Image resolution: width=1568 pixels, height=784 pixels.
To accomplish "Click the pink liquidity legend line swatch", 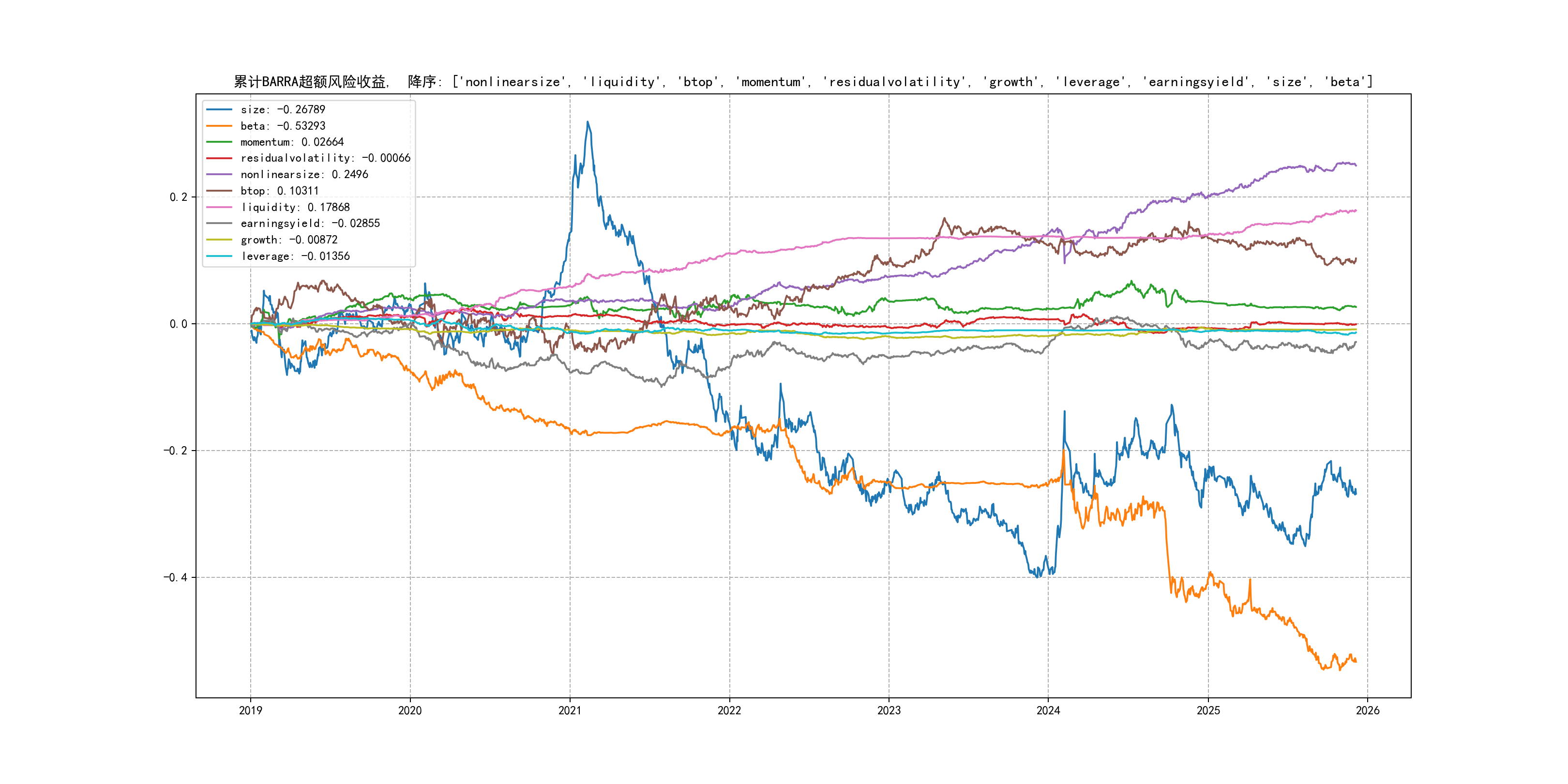I will [x=219, y=208].
